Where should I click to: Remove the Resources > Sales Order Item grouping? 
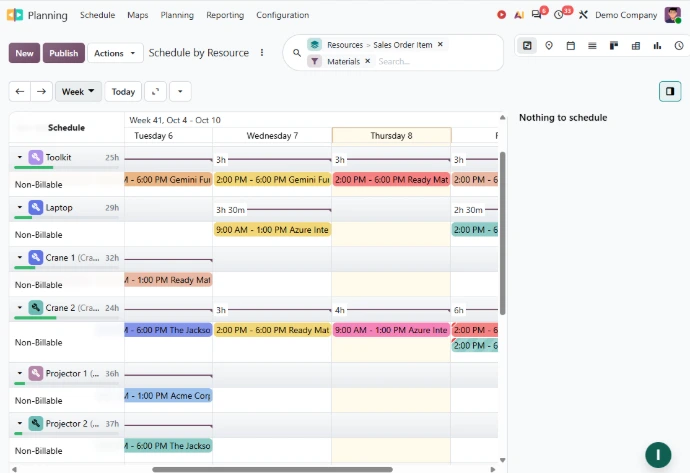(440, 44)
